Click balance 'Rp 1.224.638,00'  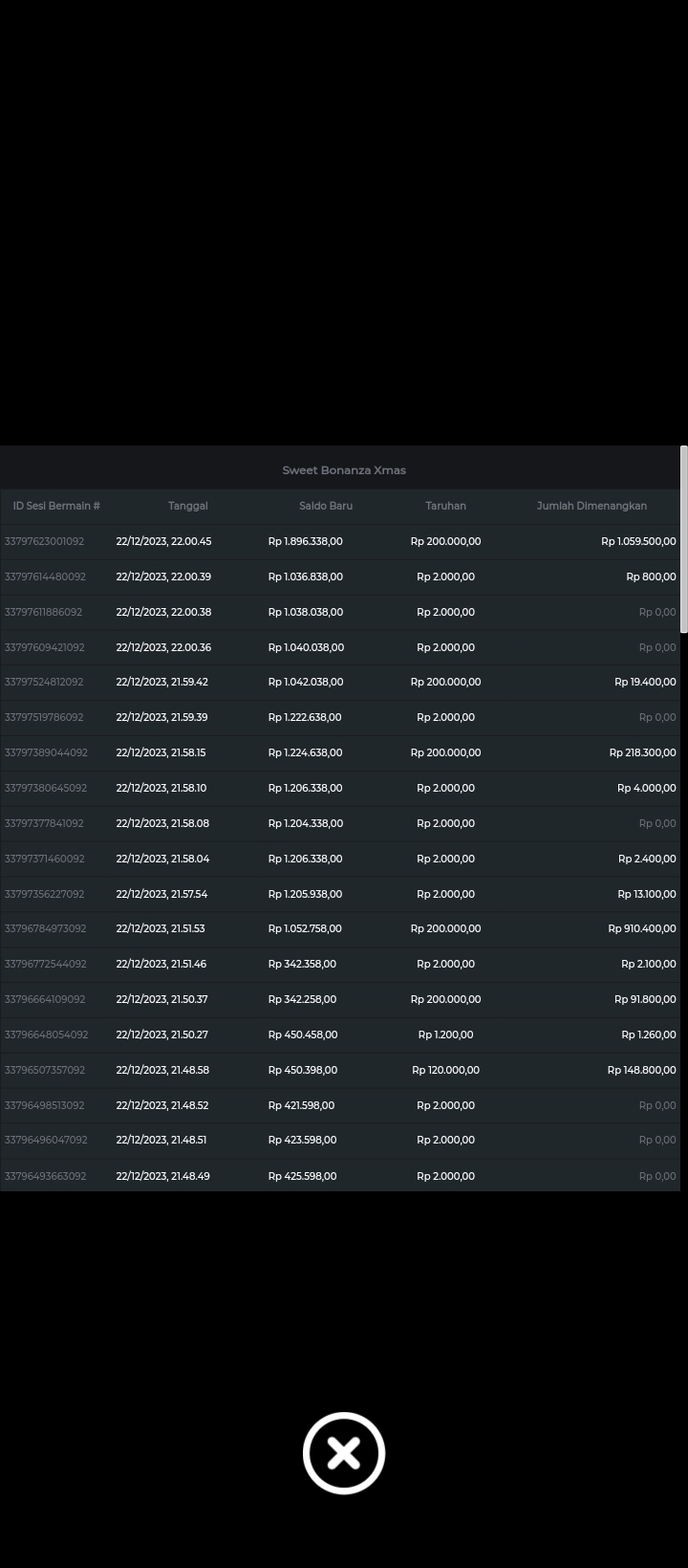coord(305,752)
